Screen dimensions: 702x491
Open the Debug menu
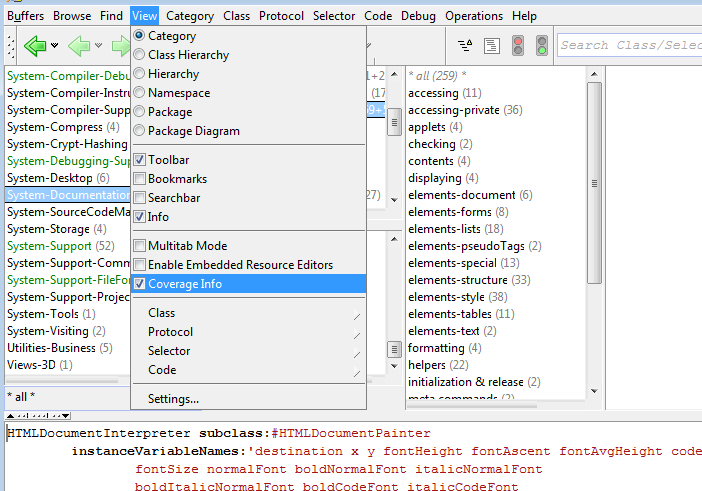[x=418, y=16]
